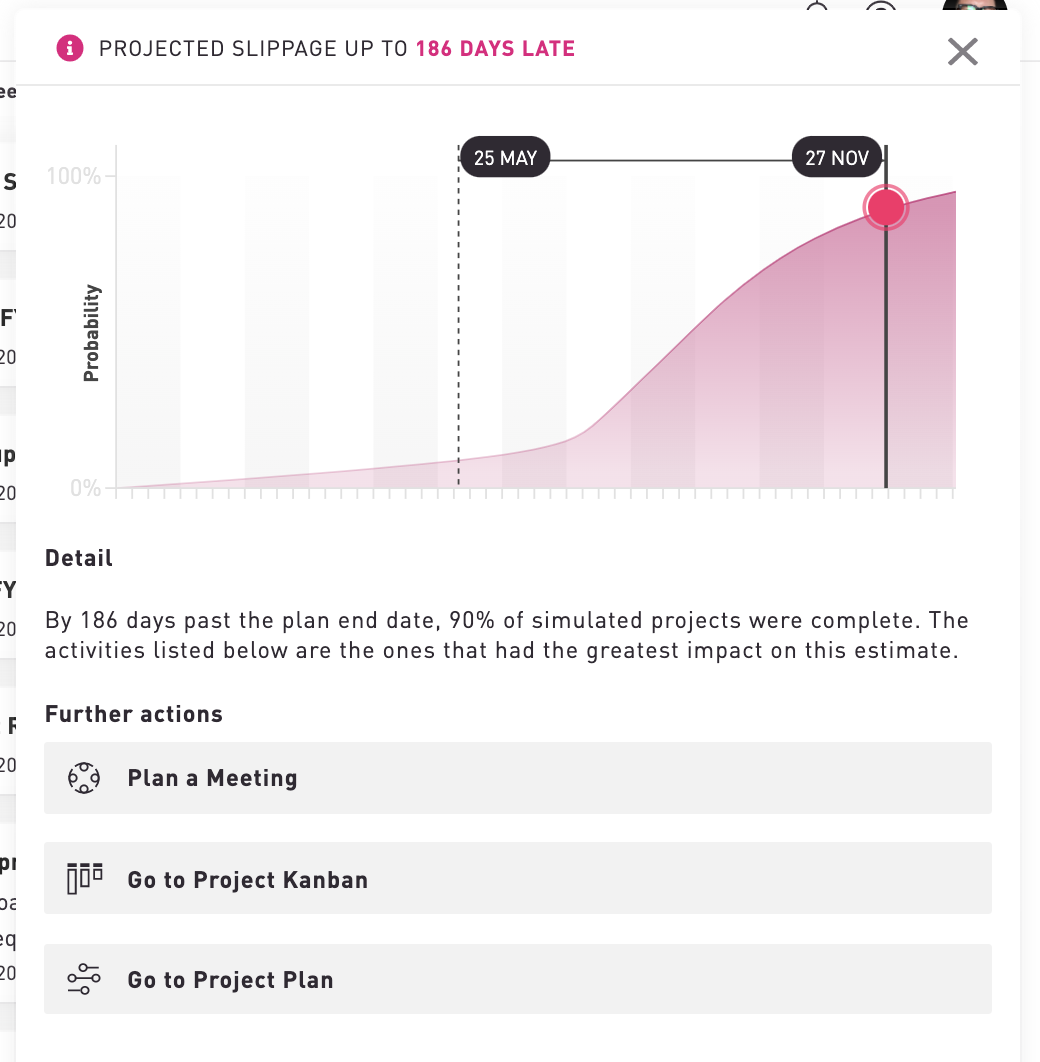This screenshot has height=1062, width=1040.
Task: Select the Plan a Meeting label
Action: 213,778
